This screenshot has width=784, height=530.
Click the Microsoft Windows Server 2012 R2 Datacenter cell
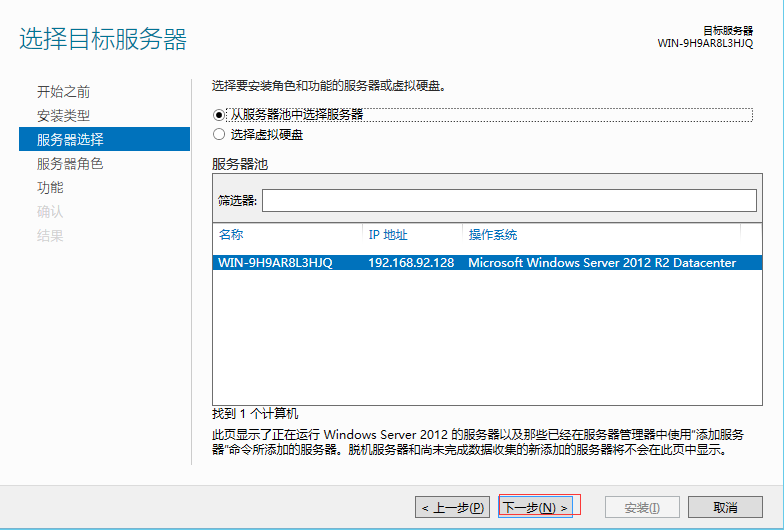point(602,263)
